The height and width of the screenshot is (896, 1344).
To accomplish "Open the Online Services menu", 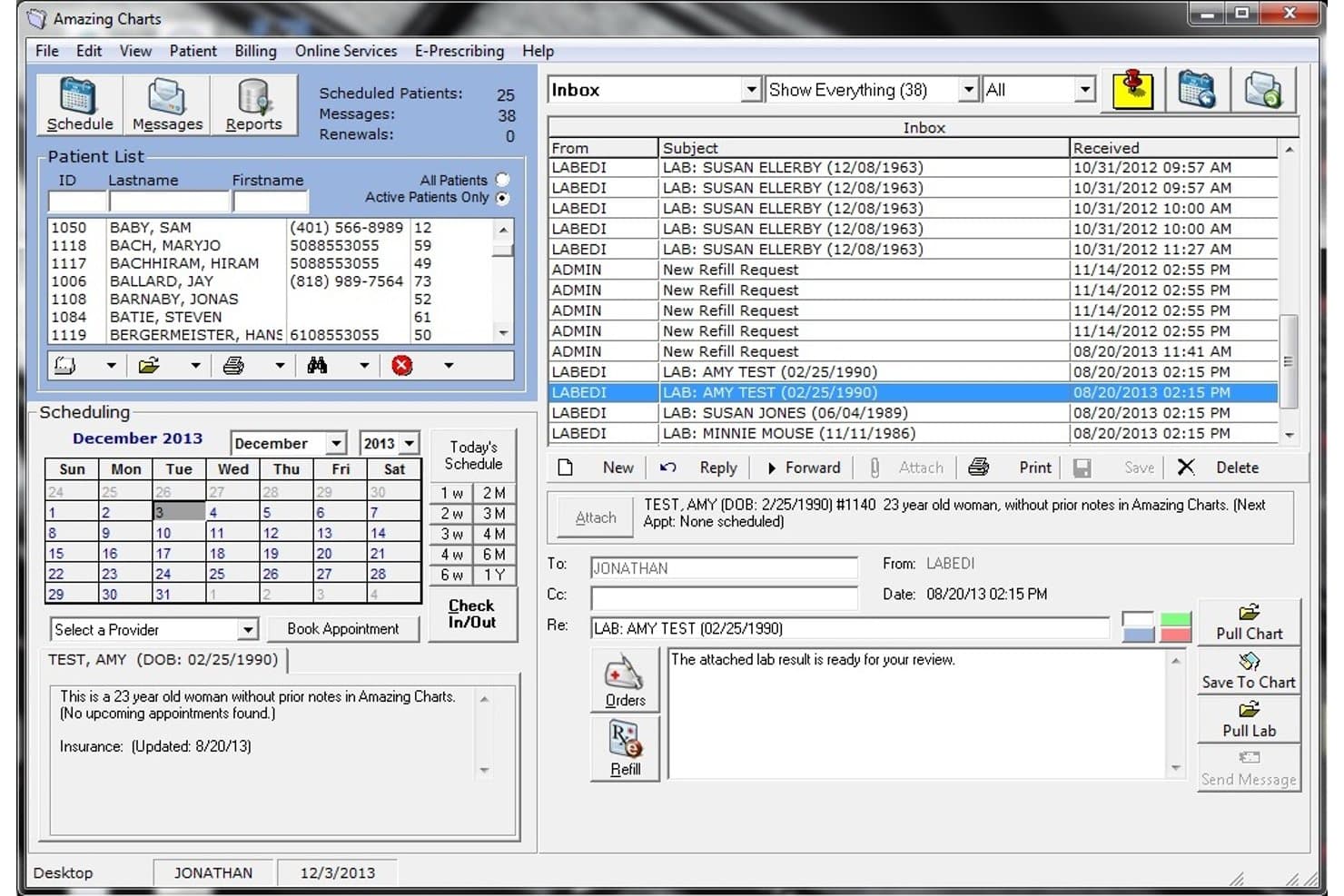I will (x=346, y=51).
